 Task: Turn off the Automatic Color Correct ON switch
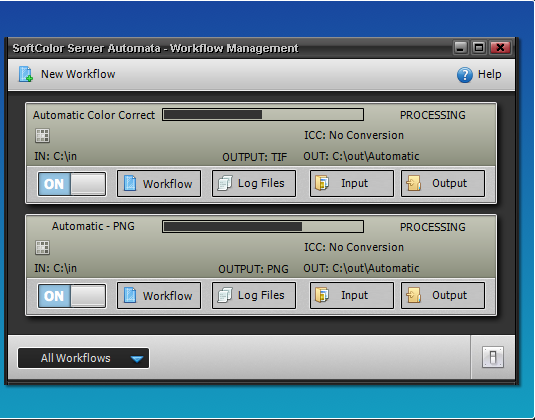[x=72, y=184]
